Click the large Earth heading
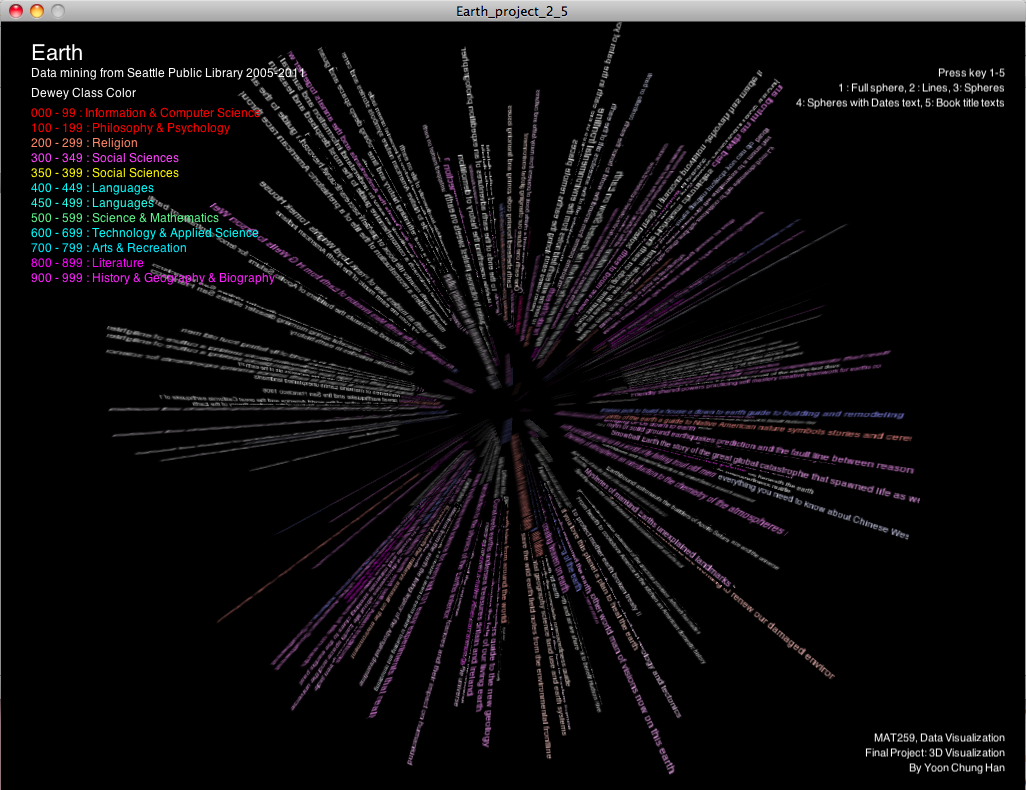Image resolution: width=1026 pixels, height=790 pixels. 57,53
